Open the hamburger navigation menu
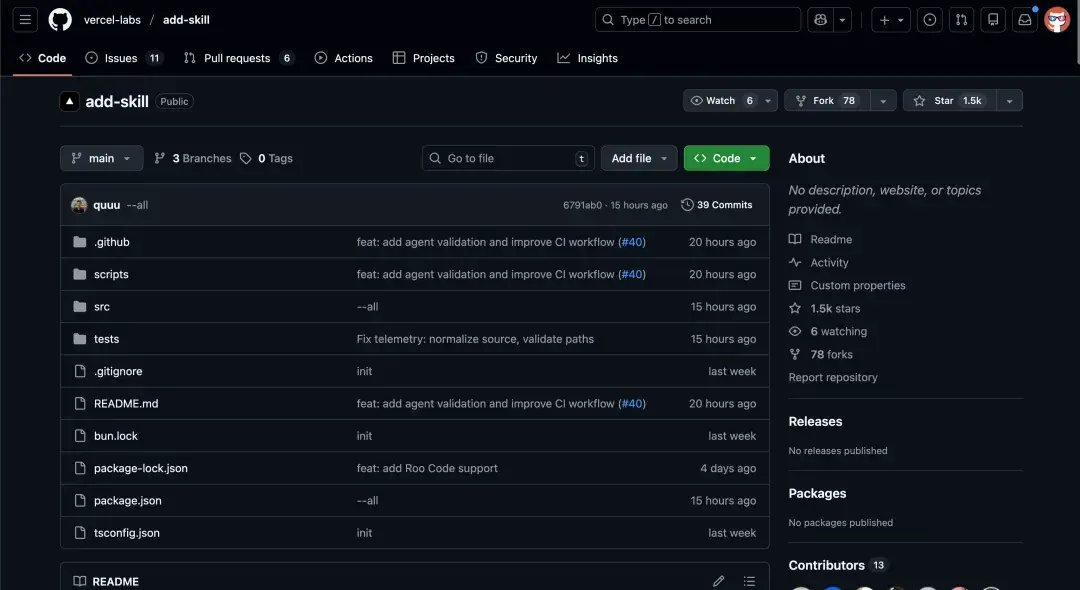The width and height of the screenshot is (1080, 590). coord(26,20)
